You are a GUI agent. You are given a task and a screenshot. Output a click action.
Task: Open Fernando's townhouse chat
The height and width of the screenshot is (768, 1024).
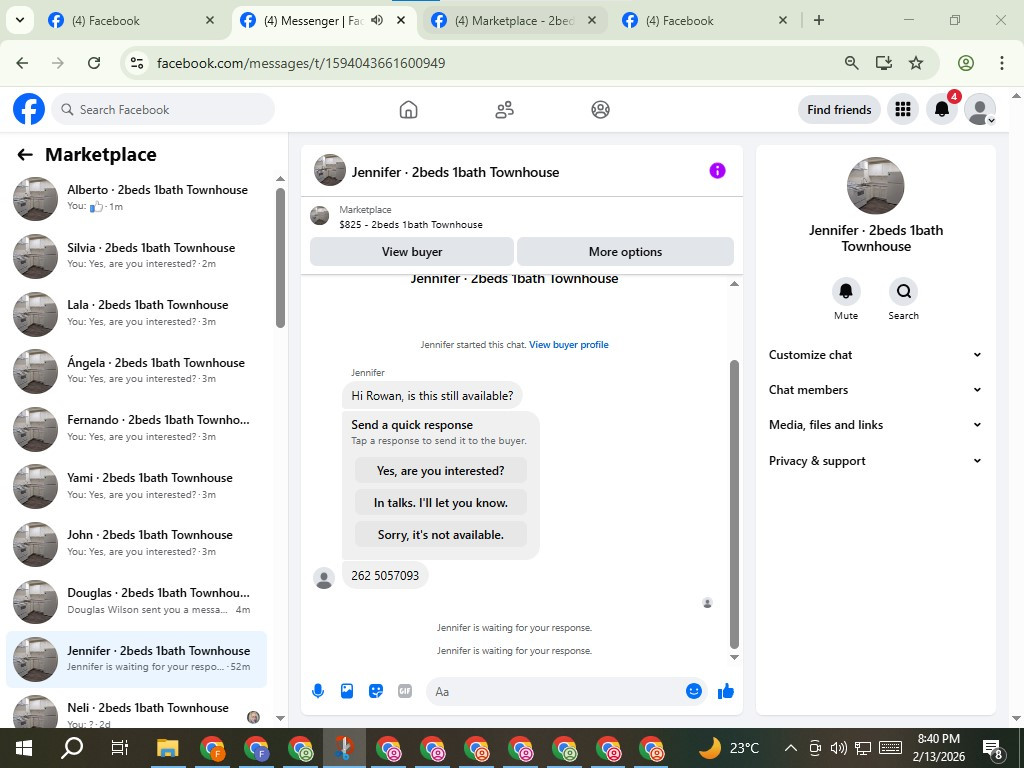click(x=137, y=428)
